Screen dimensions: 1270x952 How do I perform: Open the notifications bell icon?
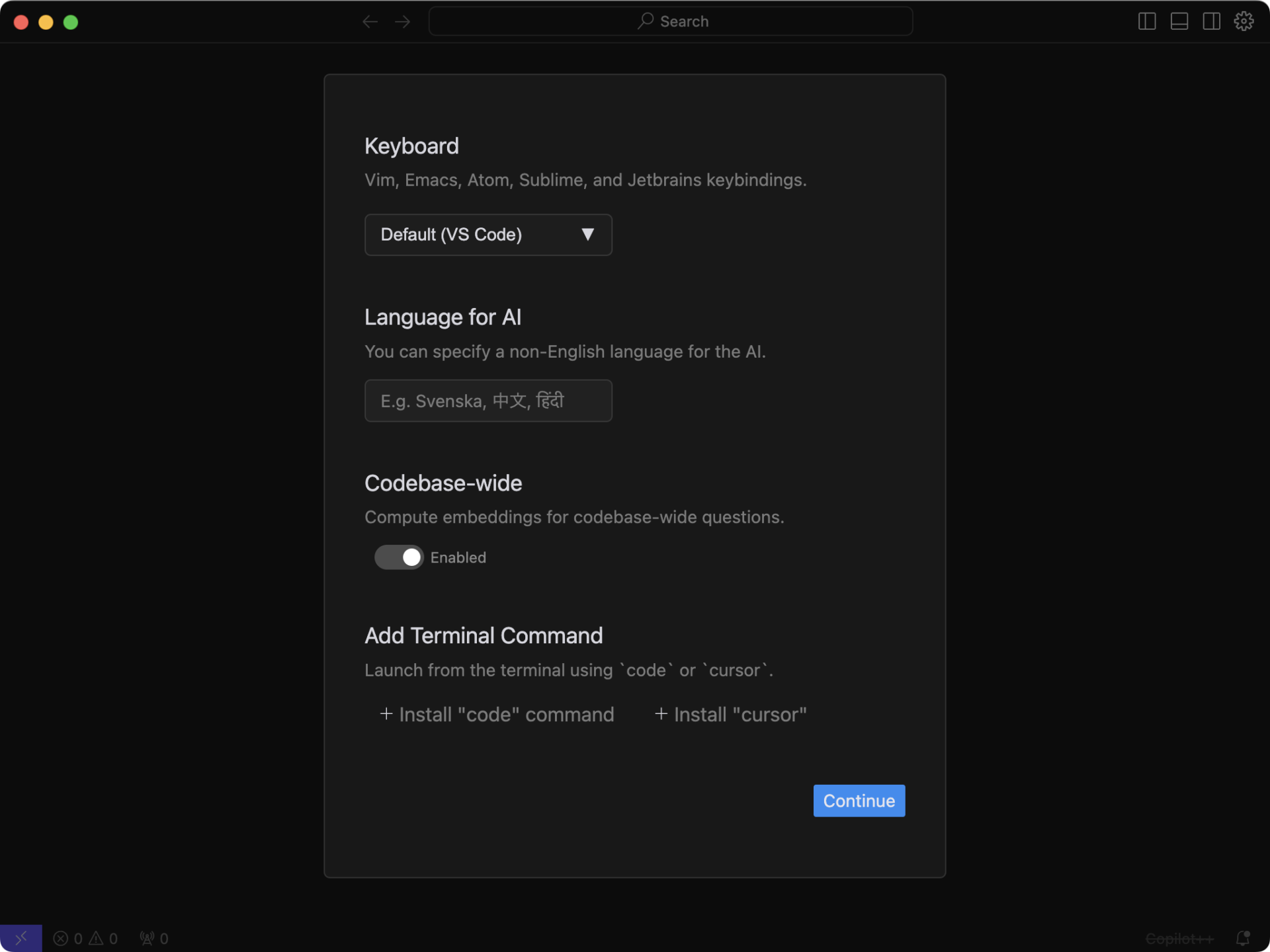point(1243,938)
